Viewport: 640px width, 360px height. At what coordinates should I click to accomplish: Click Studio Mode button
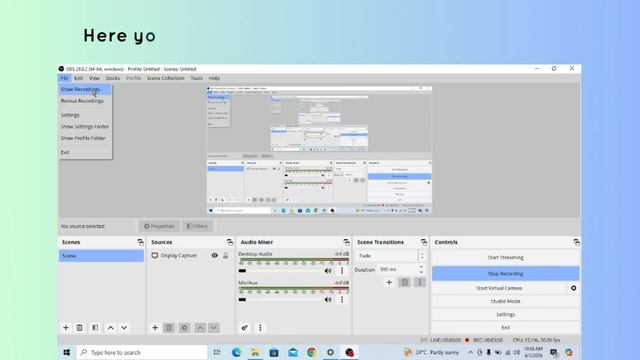click(505, 301)
